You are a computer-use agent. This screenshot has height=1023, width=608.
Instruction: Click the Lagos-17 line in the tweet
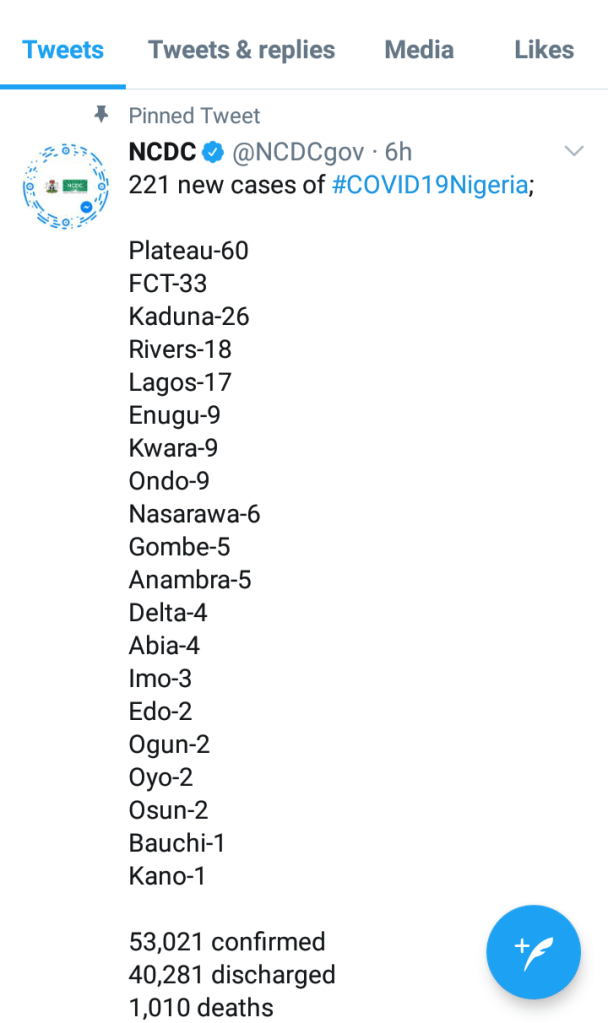180,383
